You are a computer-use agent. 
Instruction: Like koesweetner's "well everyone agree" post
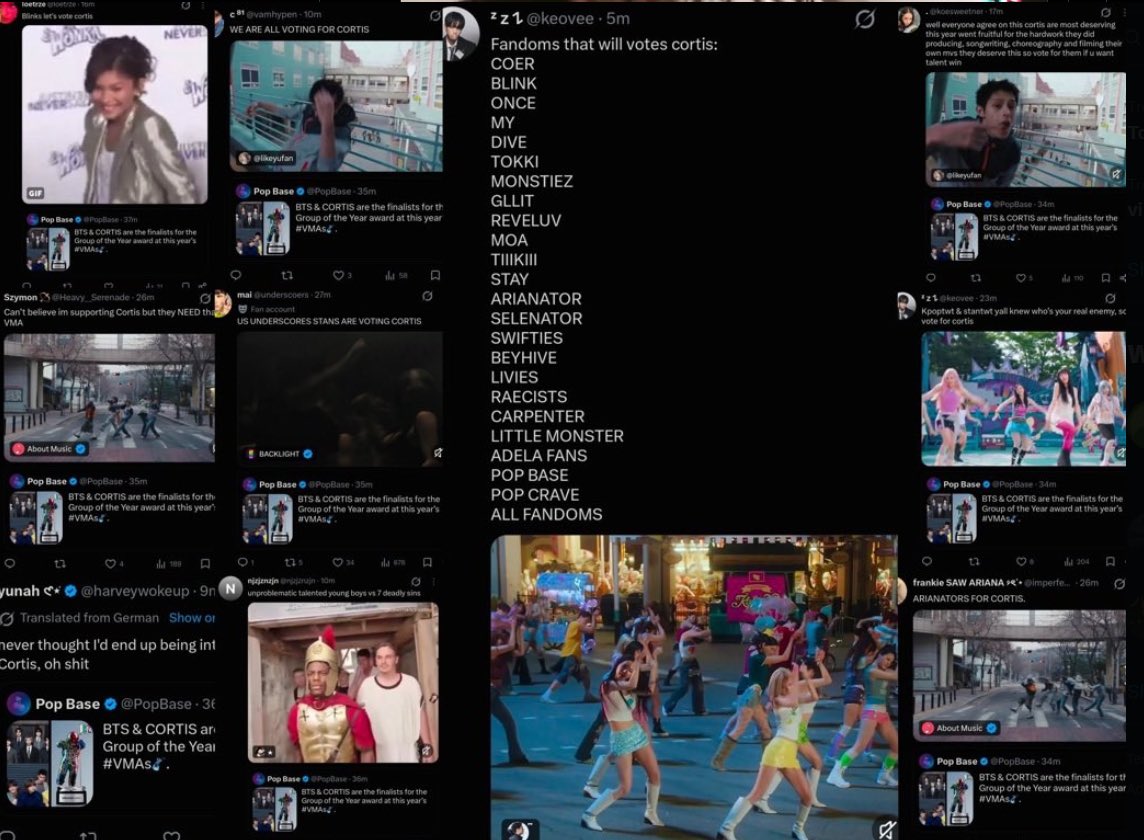pyautogui.click(x=1021, y=277)
